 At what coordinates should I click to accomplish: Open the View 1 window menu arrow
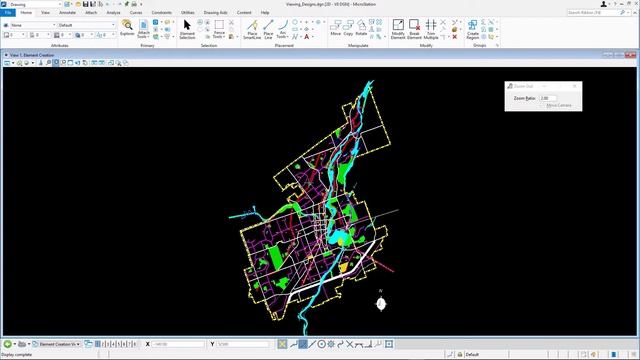[x=6, y=55]
